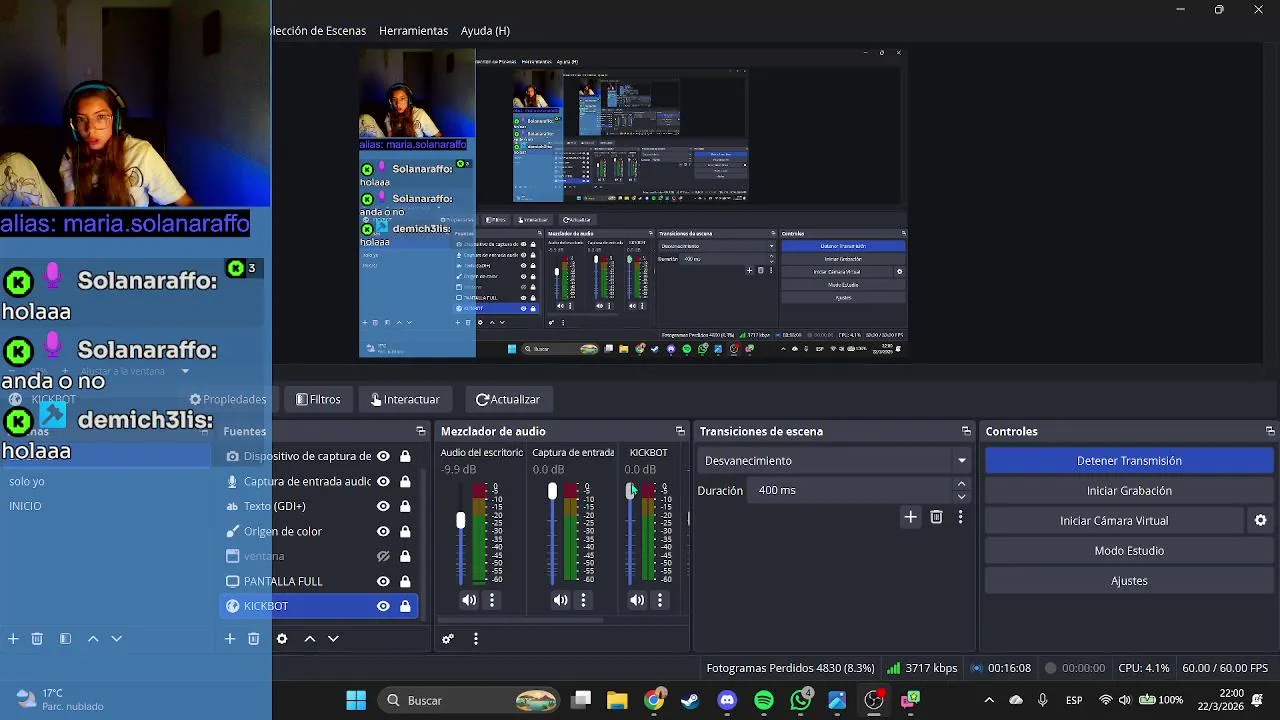This screenshot has width=1280, height=720.
Task: Open audio mixer menu dots beside gears
Action: point(476,639)
